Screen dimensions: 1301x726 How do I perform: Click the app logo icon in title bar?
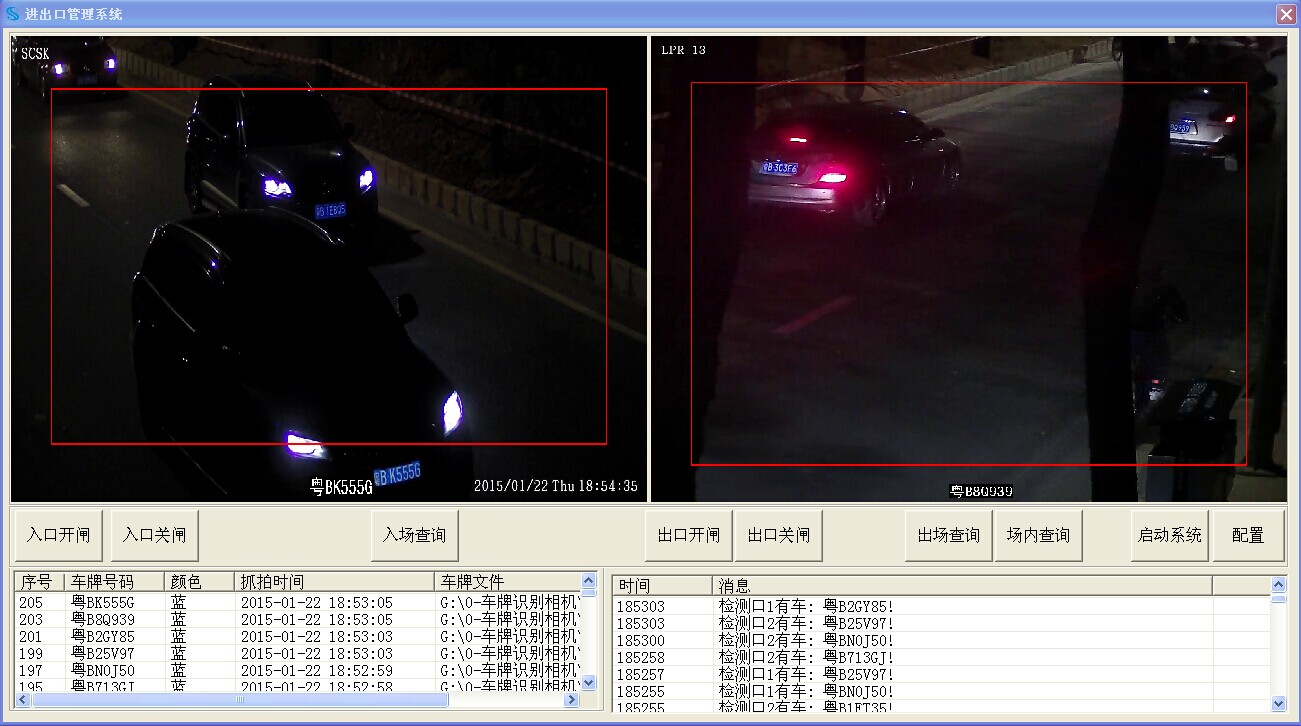pyautogui.click(x=13, y=14)
